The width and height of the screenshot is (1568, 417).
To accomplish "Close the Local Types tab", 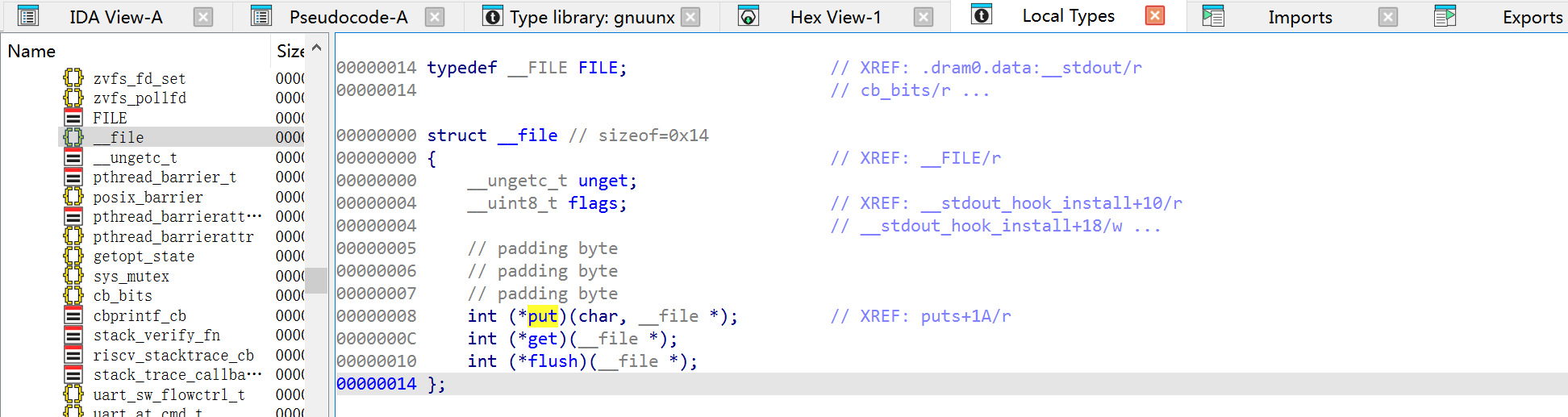I will 1155,16.
